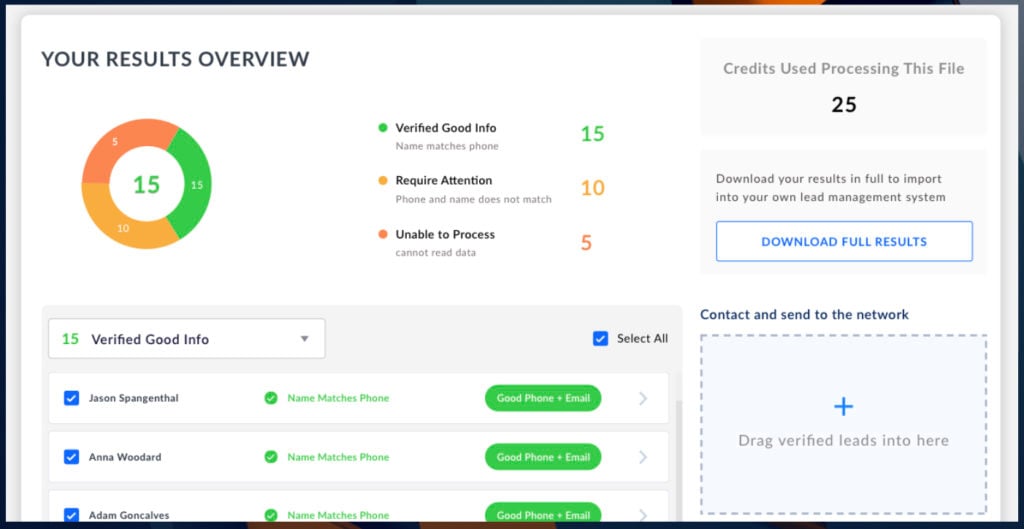Click the green dot beside Verified Good Info legend
The image size is (1024, 529).
[x=383, y=128]
